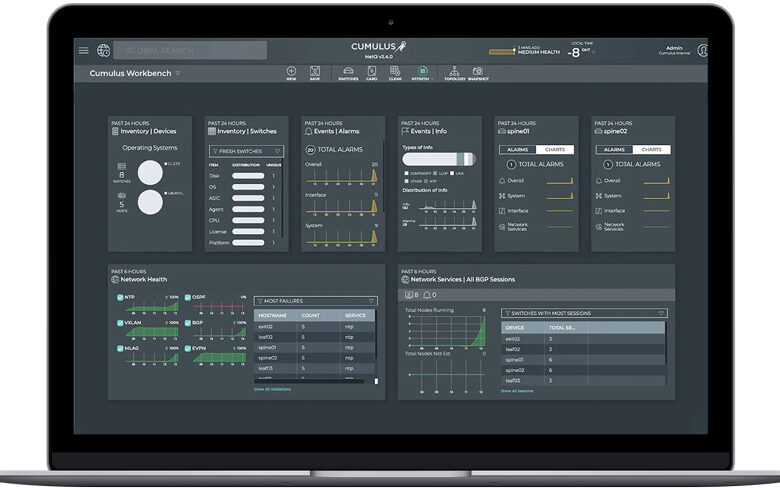Image resolution: width=780 pixels, height=490 pixels.
Task: Click Show All Sessions link
Action: 517,391
